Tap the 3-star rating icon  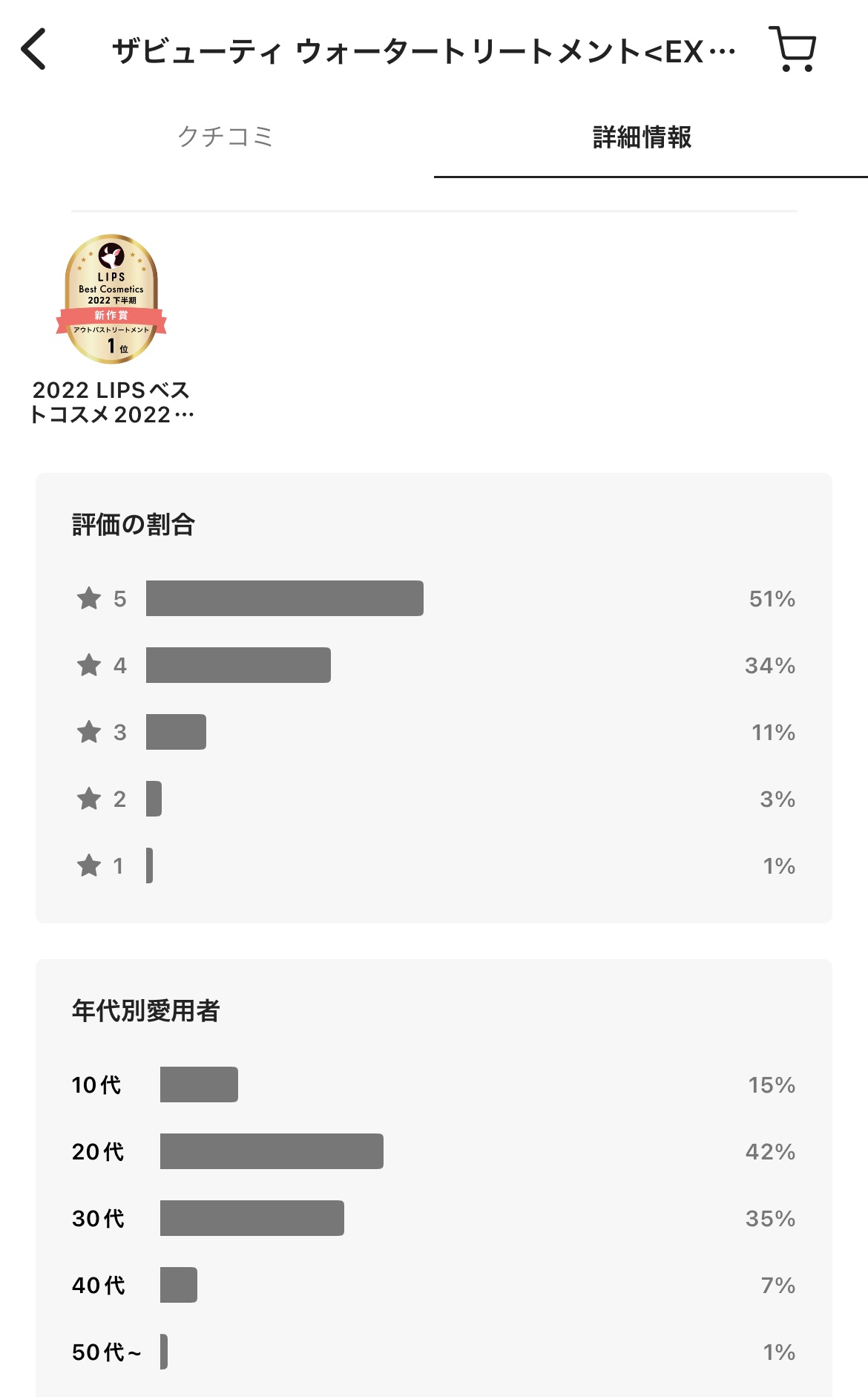click(89, 732)
